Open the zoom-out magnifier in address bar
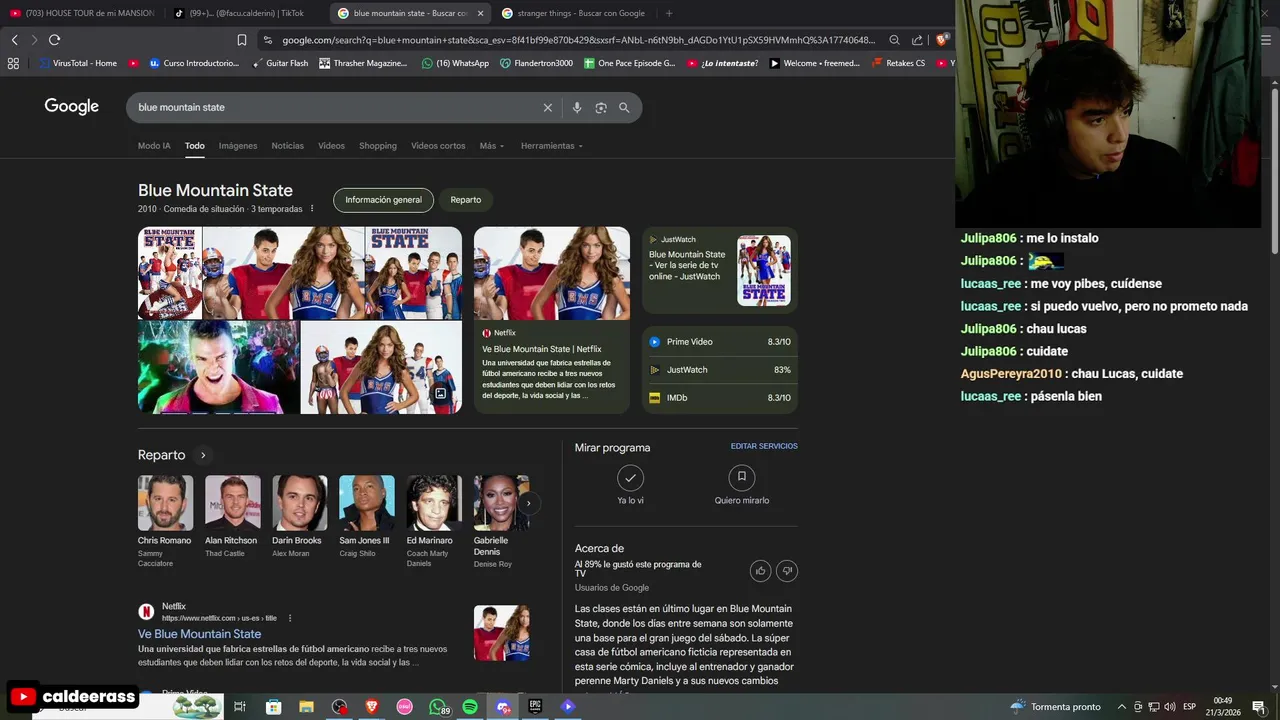Screen dimensions: 1280x720 (x=894, y=40)
